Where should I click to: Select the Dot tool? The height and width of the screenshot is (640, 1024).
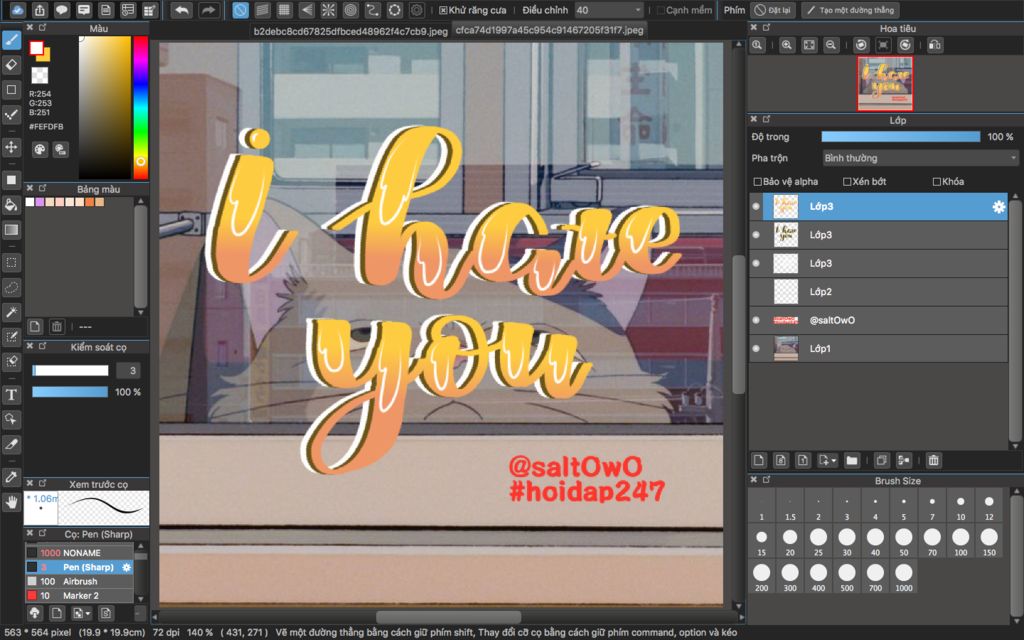[x=11, y=115]
